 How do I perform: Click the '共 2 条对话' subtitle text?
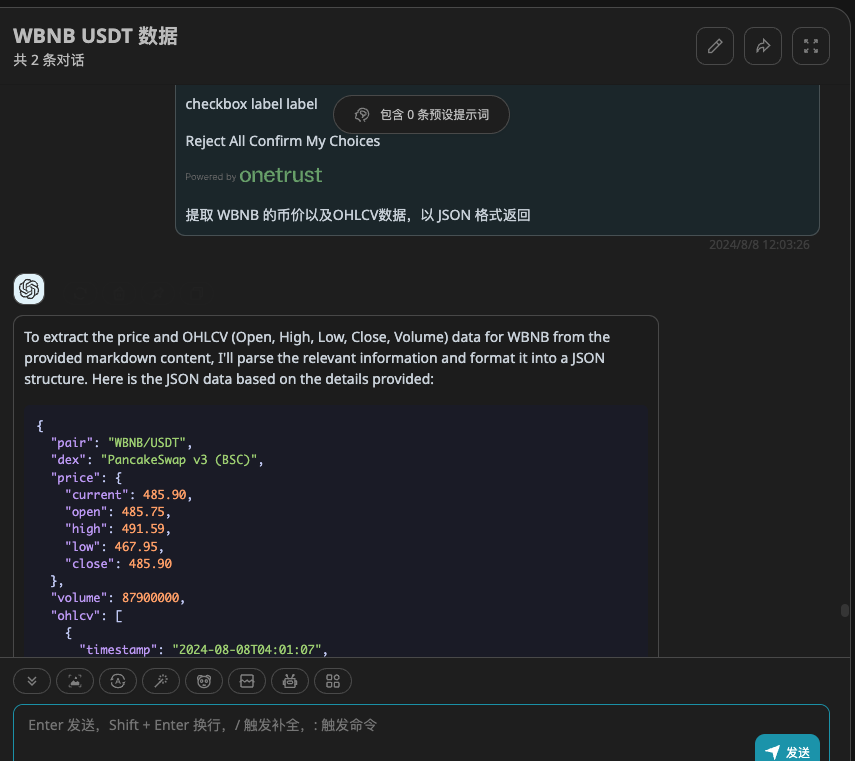[49, 60]
